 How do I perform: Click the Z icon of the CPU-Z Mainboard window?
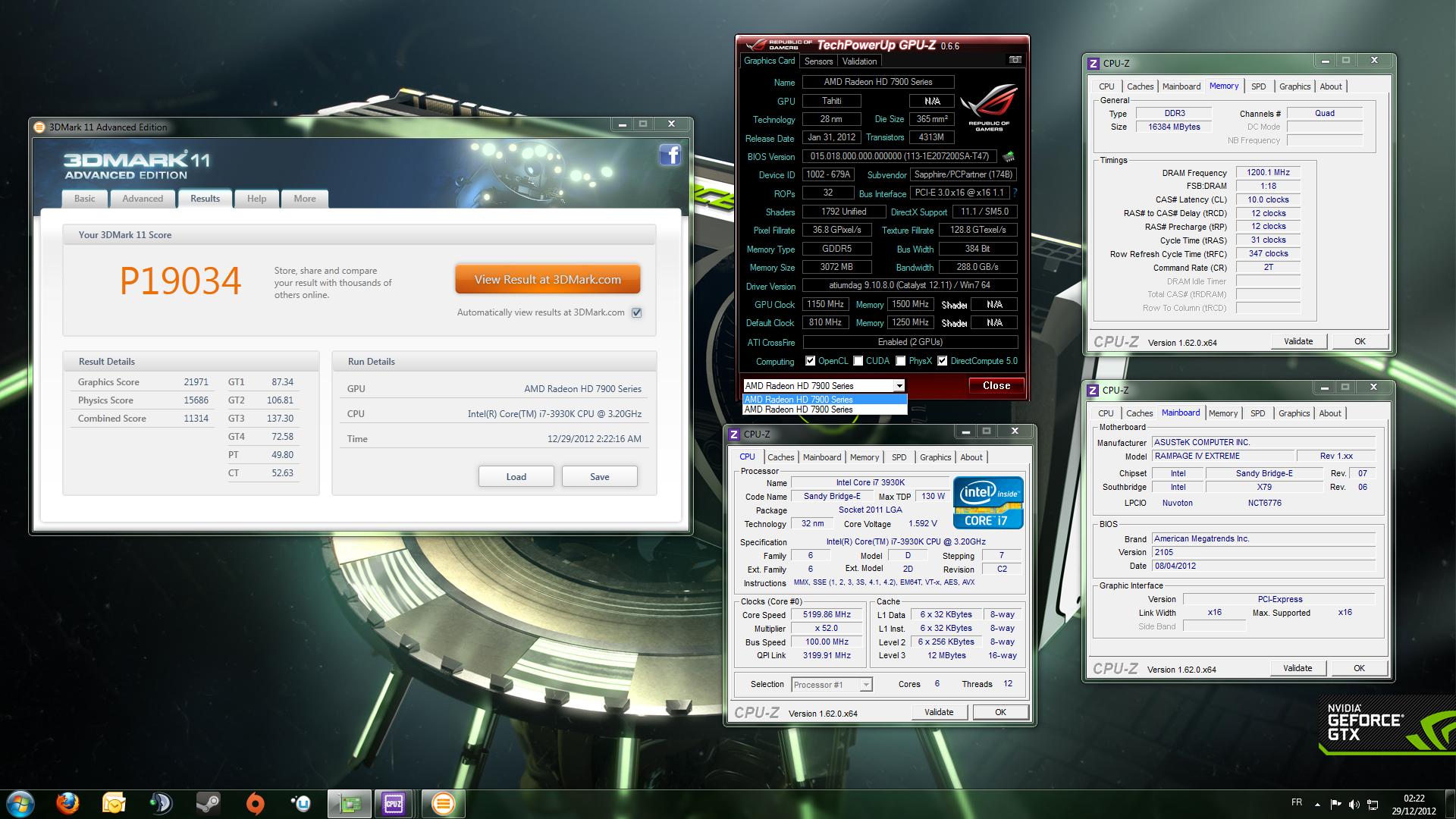click(x=1093, y=390)
